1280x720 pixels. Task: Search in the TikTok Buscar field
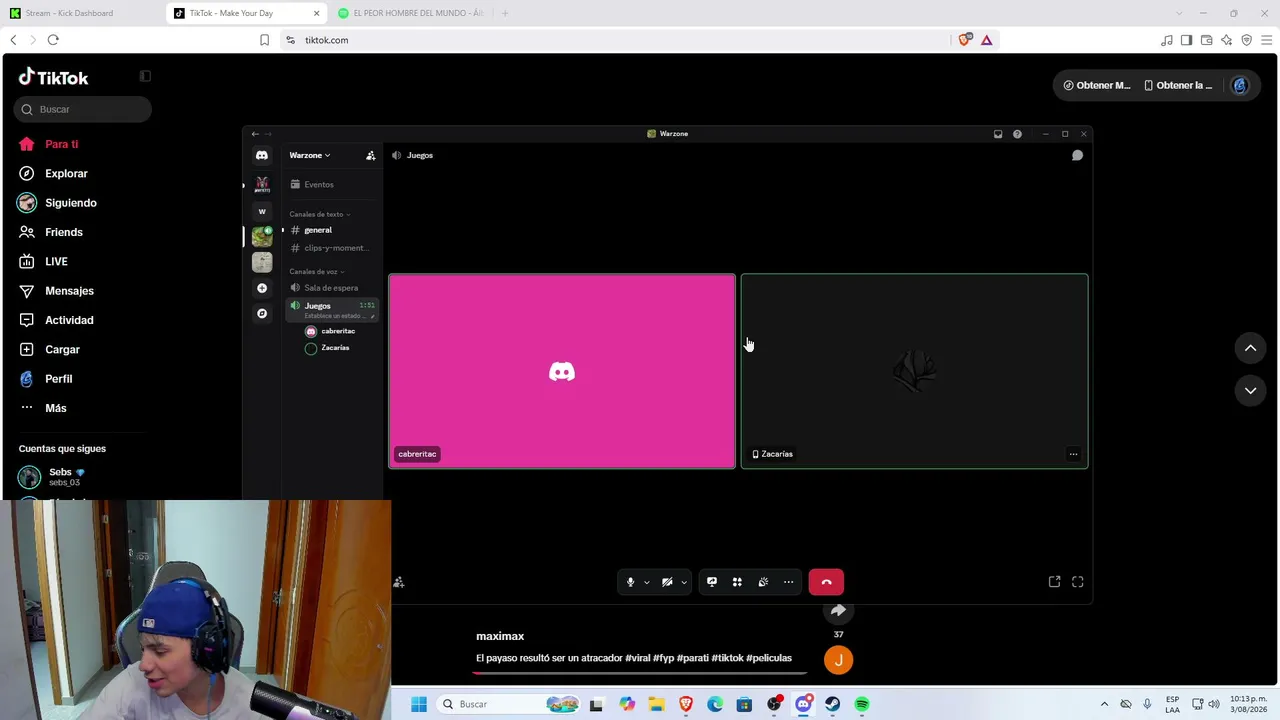point(83,109)
